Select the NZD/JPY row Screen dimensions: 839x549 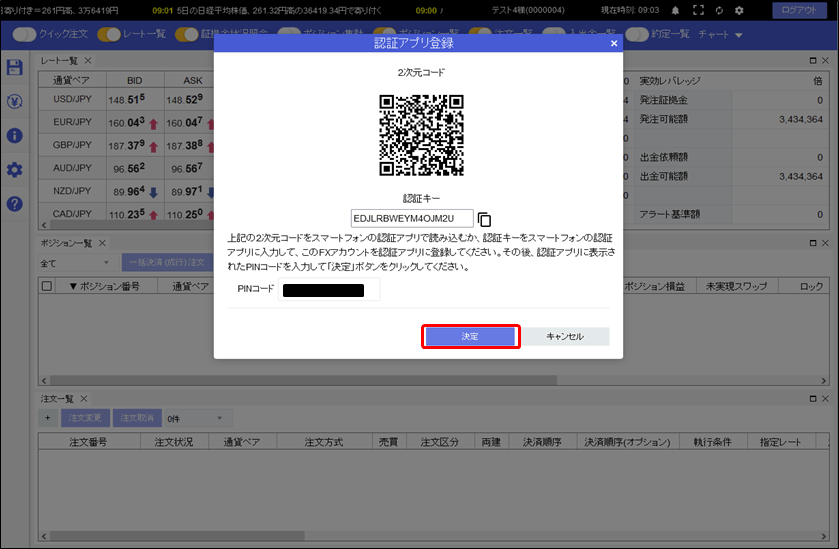pos(126,192)
